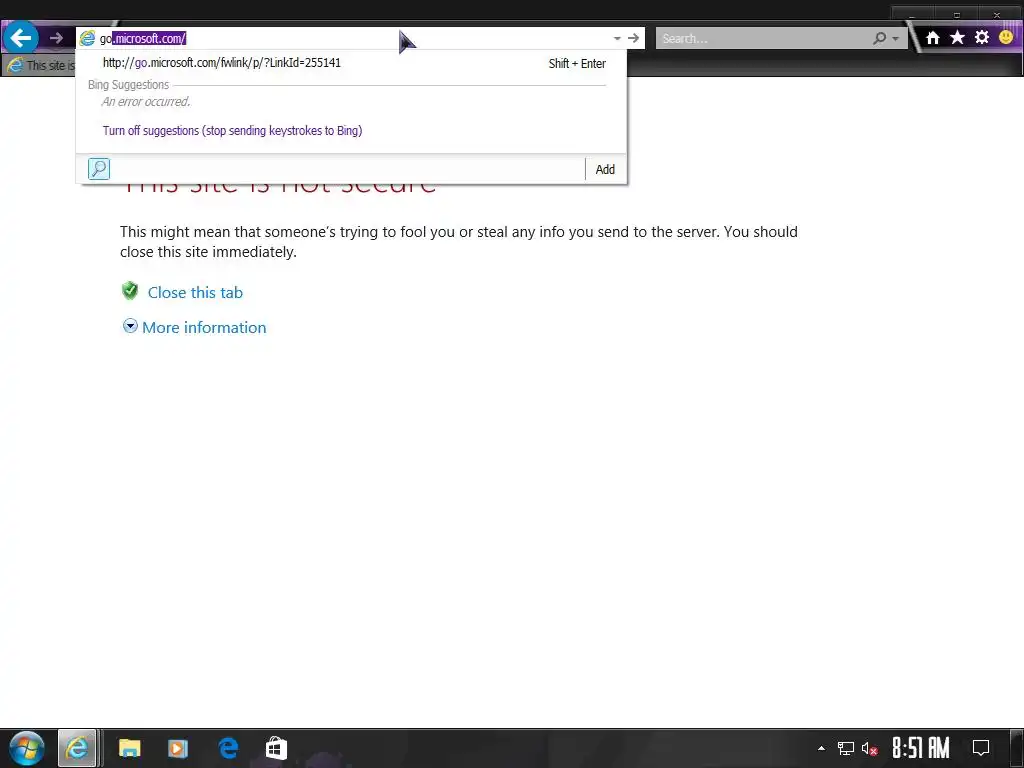The height and width of the screenshot is (768, 1024).
Task: Open the Action Center notification icon
Action: click(981, 748)
